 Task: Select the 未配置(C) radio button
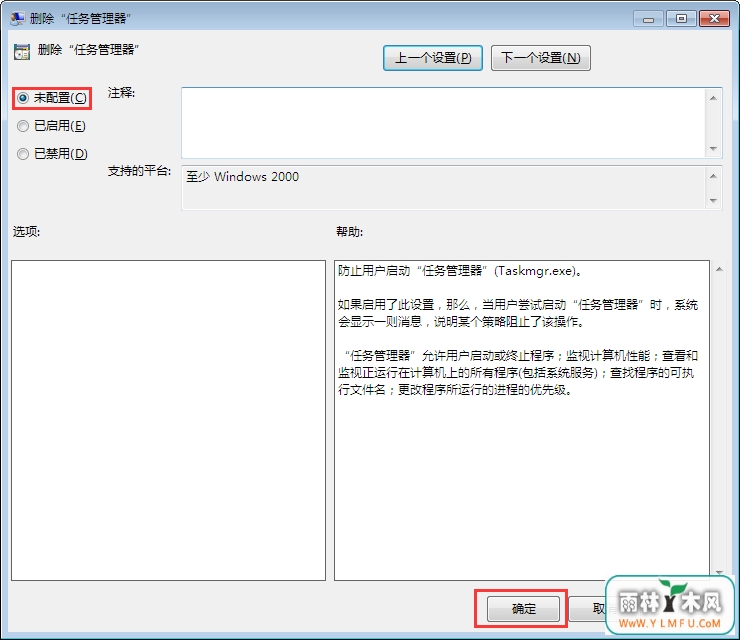[x=23, y=98]
